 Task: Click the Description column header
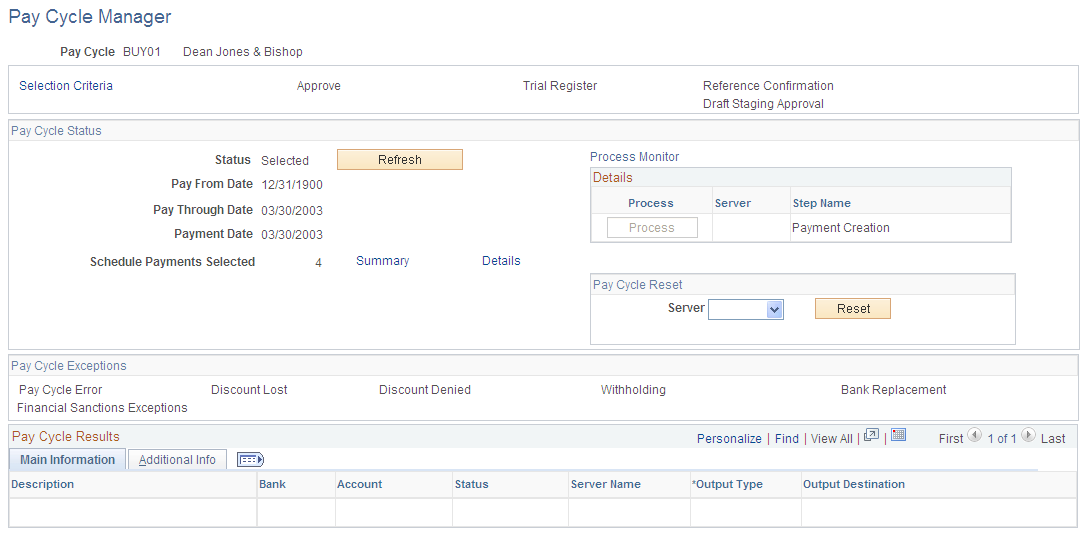pyautogui.click(x=43, y=484)
